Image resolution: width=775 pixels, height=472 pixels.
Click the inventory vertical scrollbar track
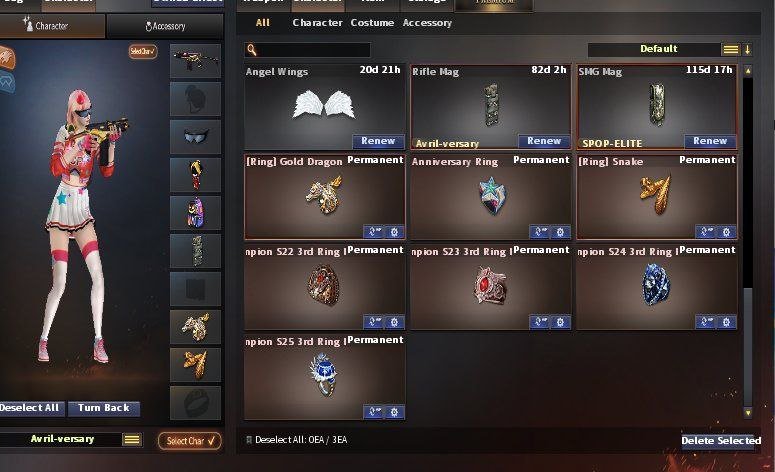748,242
